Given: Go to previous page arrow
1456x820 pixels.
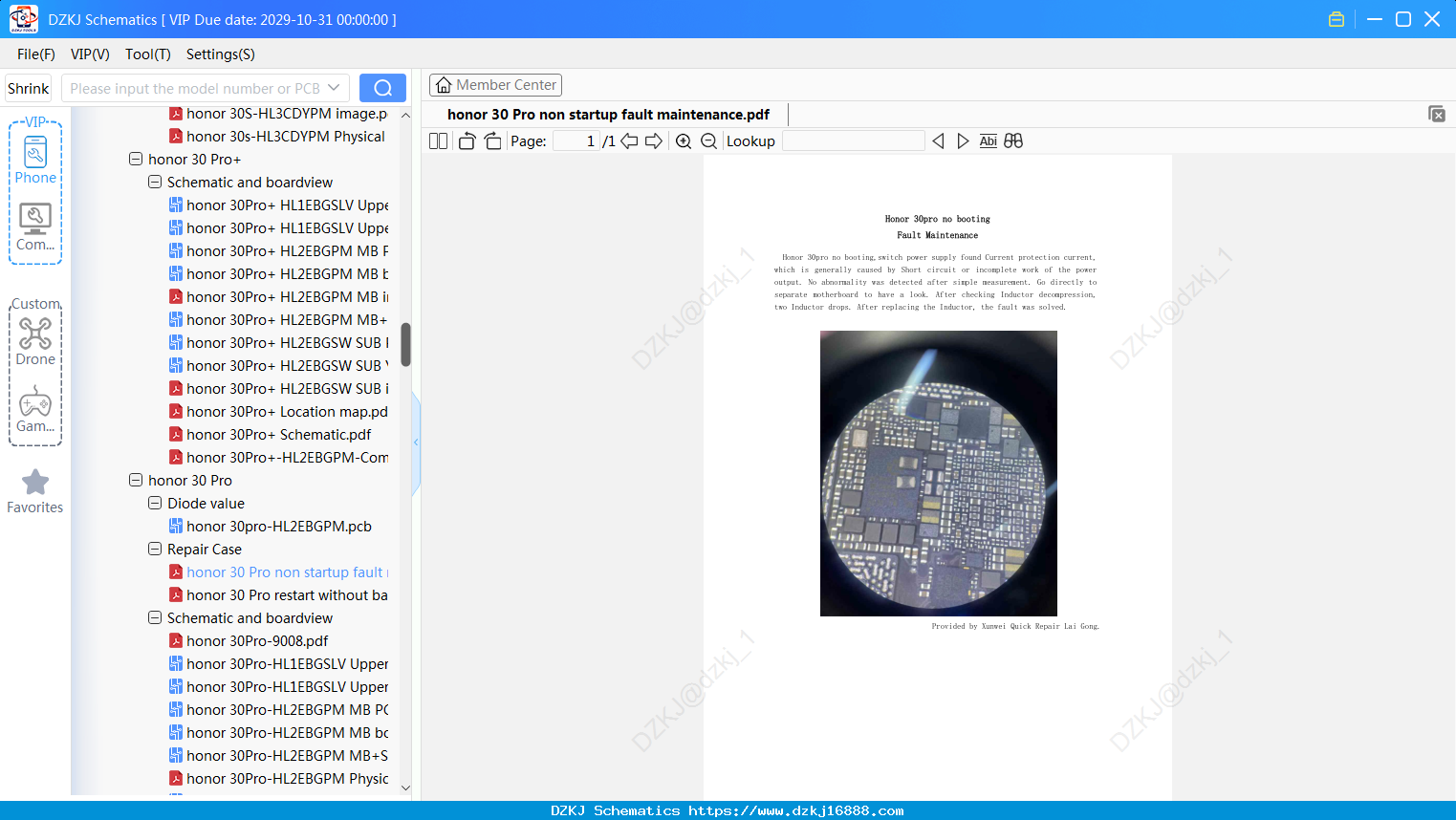Looking at the screenshot, I should pyautogui.click(x=629, y=141).
